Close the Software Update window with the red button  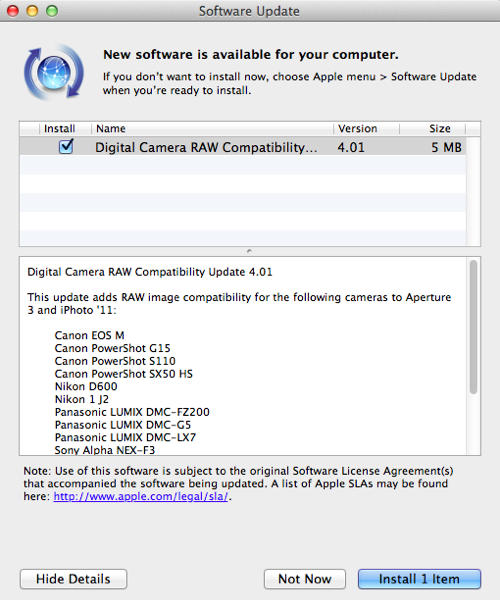(13, 11)
